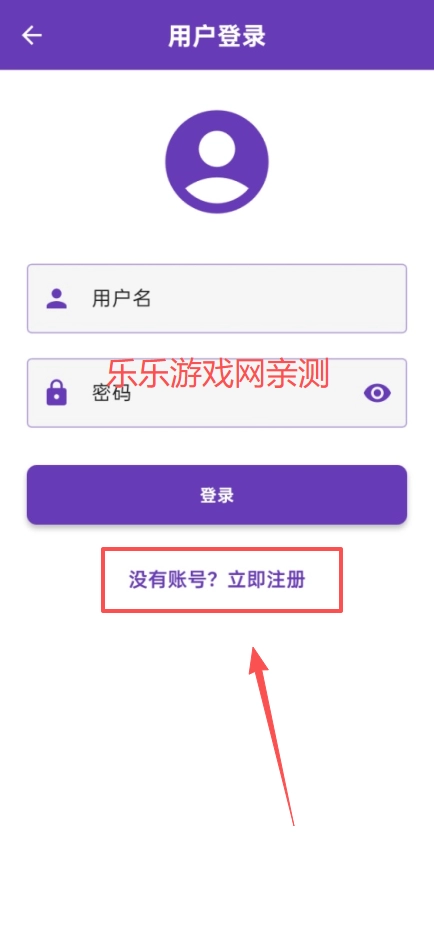This screenshot has height=930, width=434.
Task: Click the red arrow annotation
Action: [x=271, y=735]
